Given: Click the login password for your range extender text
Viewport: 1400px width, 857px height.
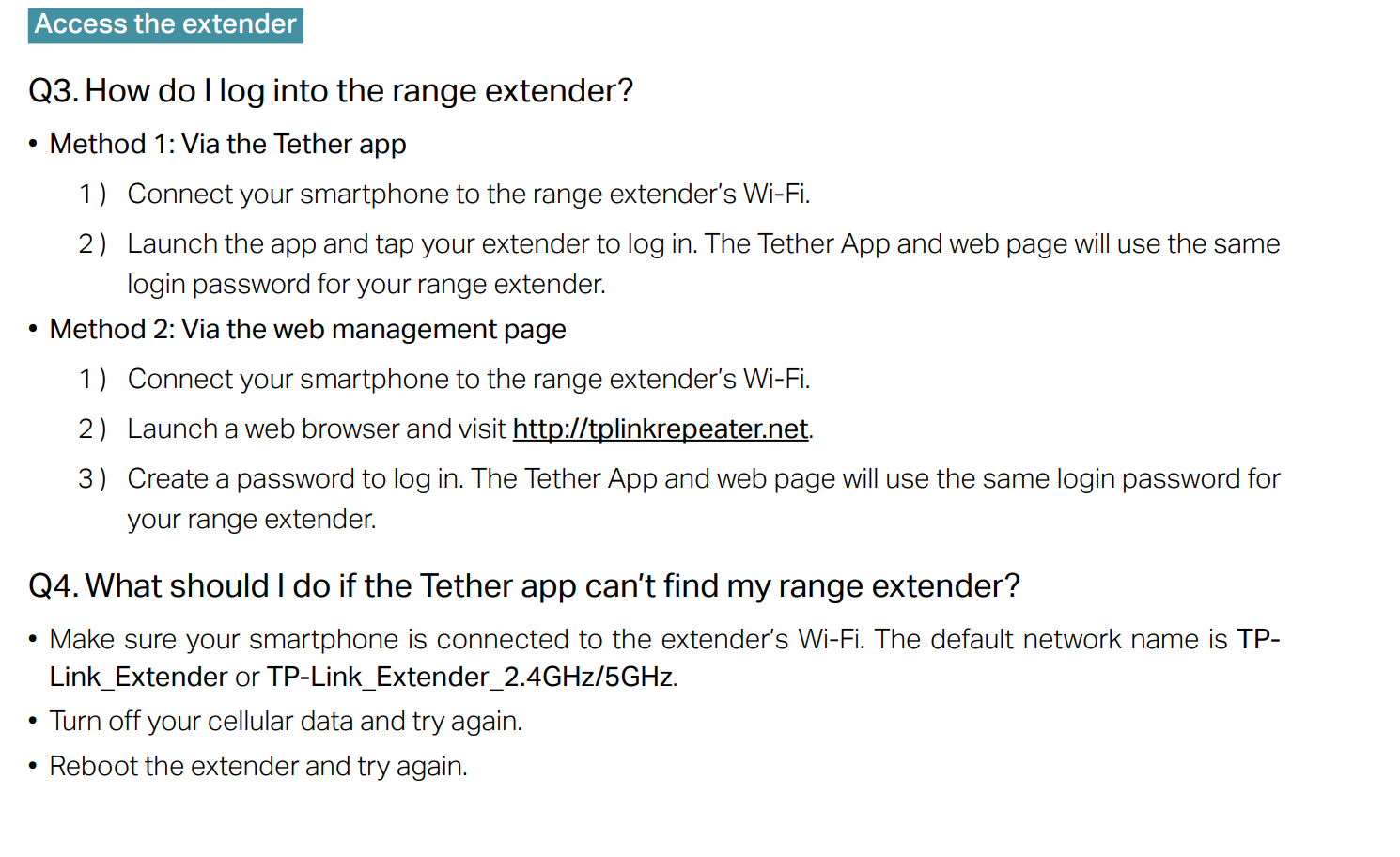Looking at the screenshot, I should click(366, 285).
